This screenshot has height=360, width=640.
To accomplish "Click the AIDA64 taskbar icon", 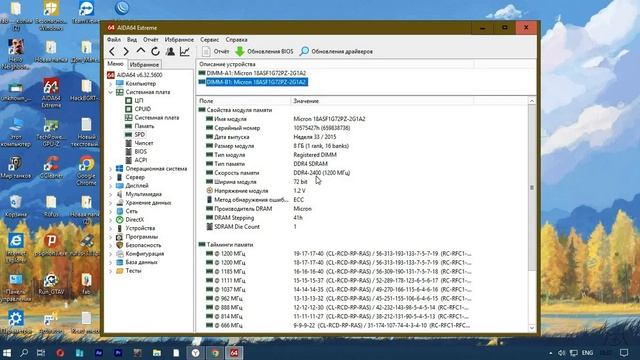I will point(234,353).
